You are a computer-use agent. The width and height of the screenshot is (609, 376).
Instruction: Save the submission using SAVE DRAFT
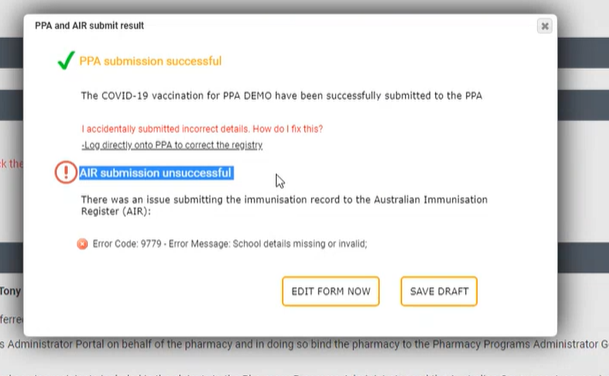pos(439,291)
